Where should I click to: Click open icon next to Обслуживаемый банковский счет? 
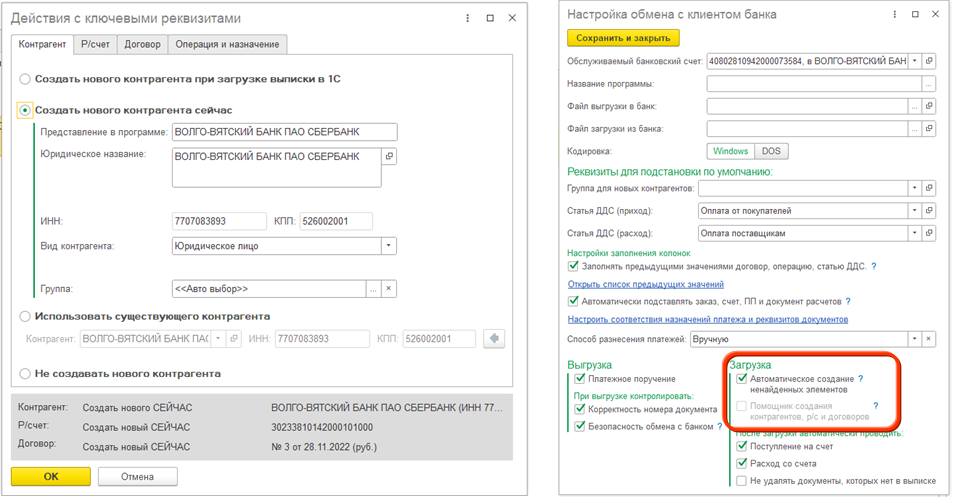[x=929, y=61]
